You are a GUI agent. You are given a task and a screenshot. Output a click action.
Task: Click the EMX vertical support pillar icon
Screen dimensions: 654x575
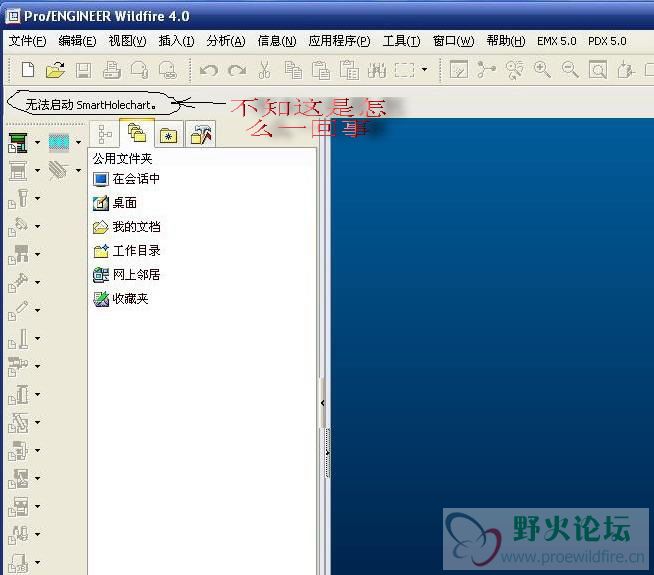(18, 339)
